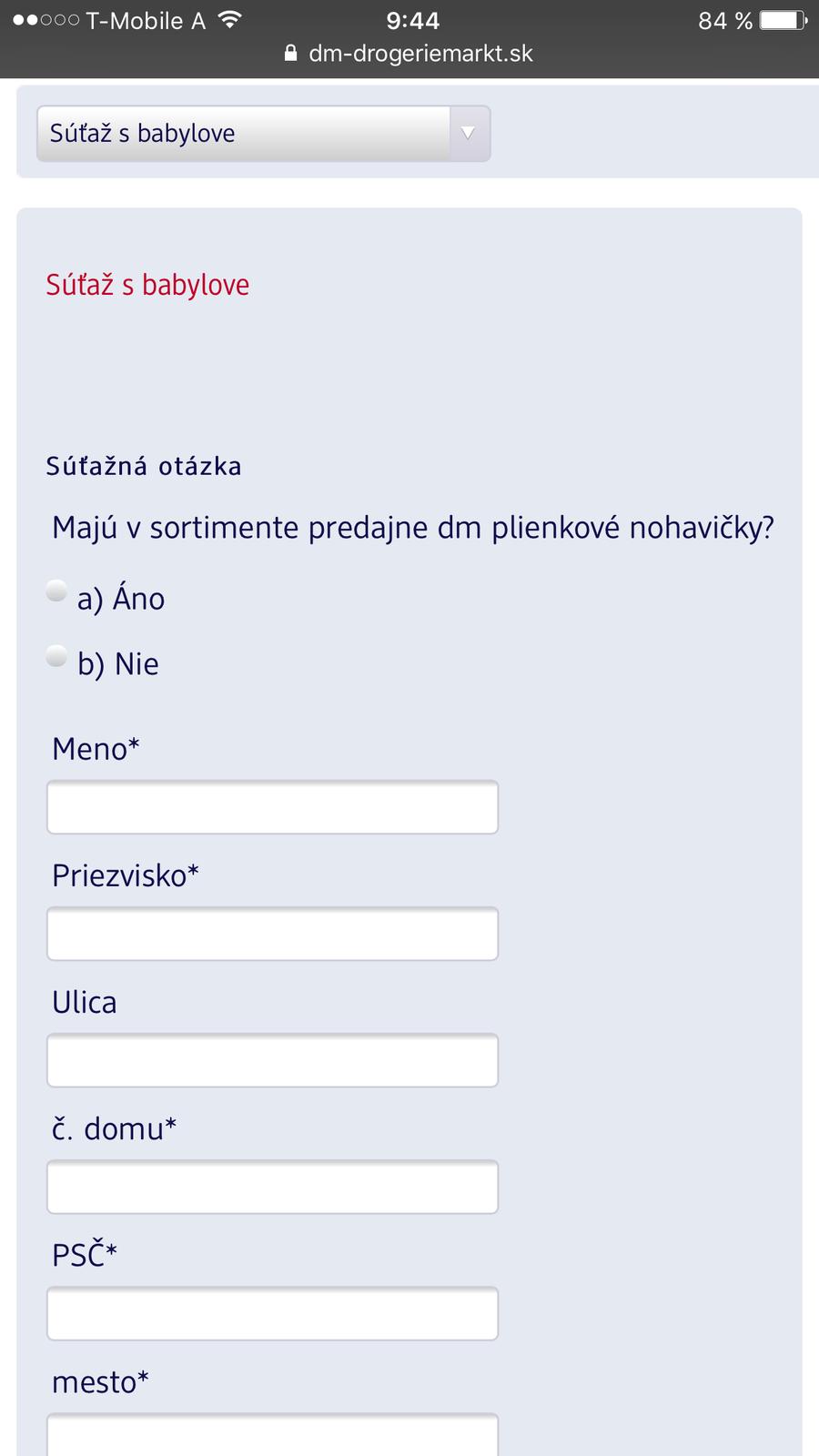
Task: Click the Meno input field
Action: [272, 807]
